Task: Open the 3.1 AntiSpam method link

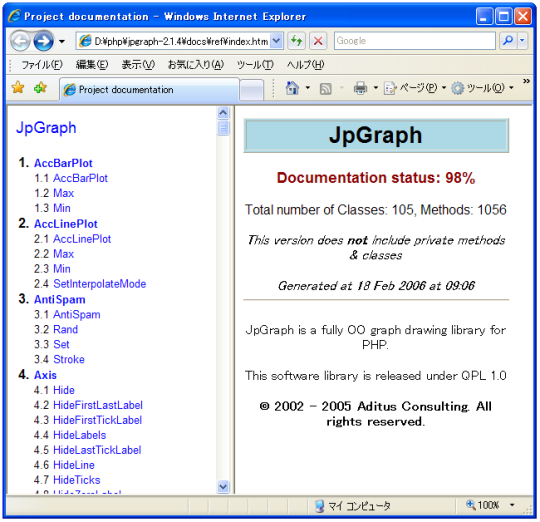Action: (x=77, y=314)
